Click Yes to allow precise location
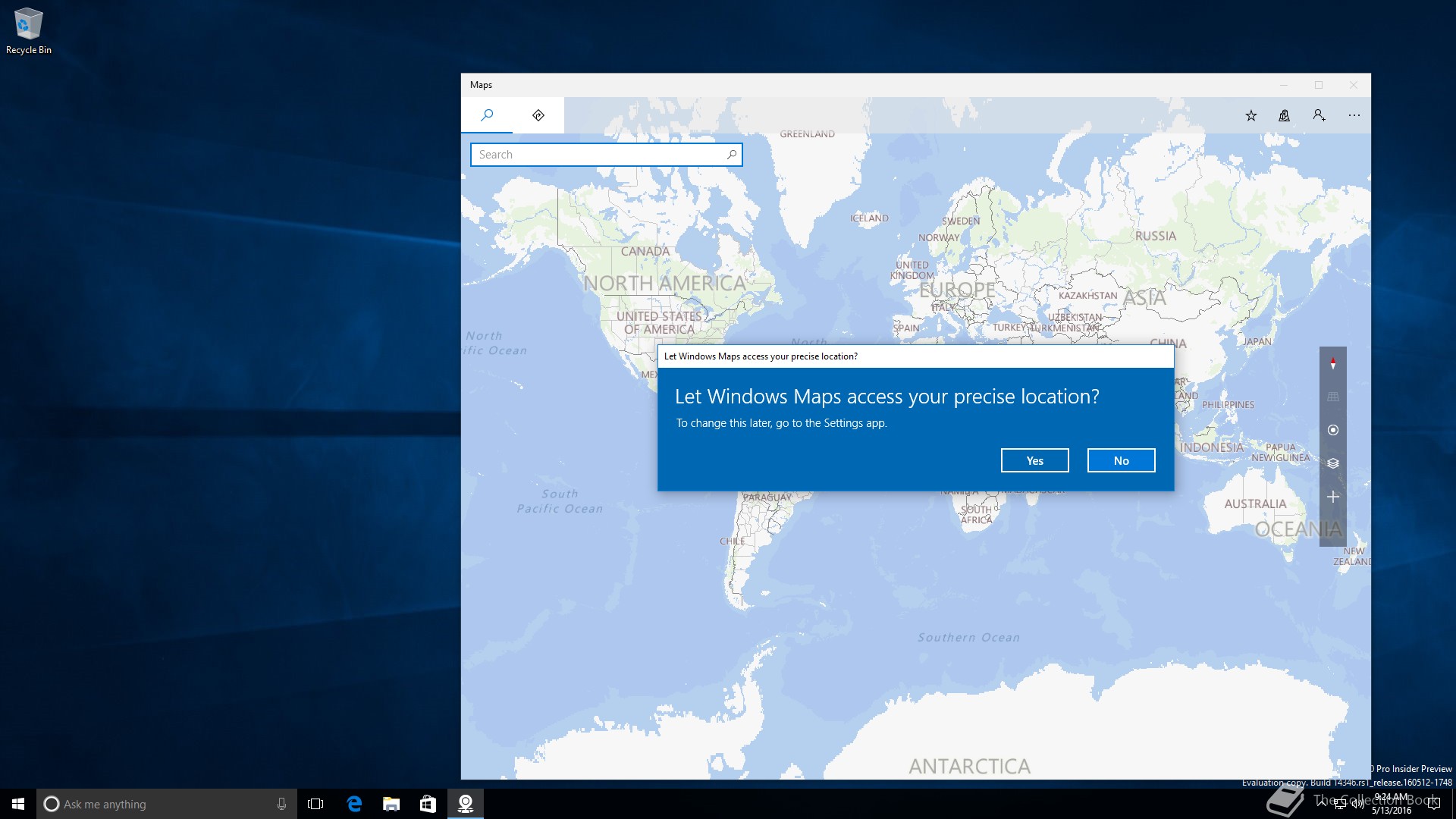 click(x=1035, y=460)
